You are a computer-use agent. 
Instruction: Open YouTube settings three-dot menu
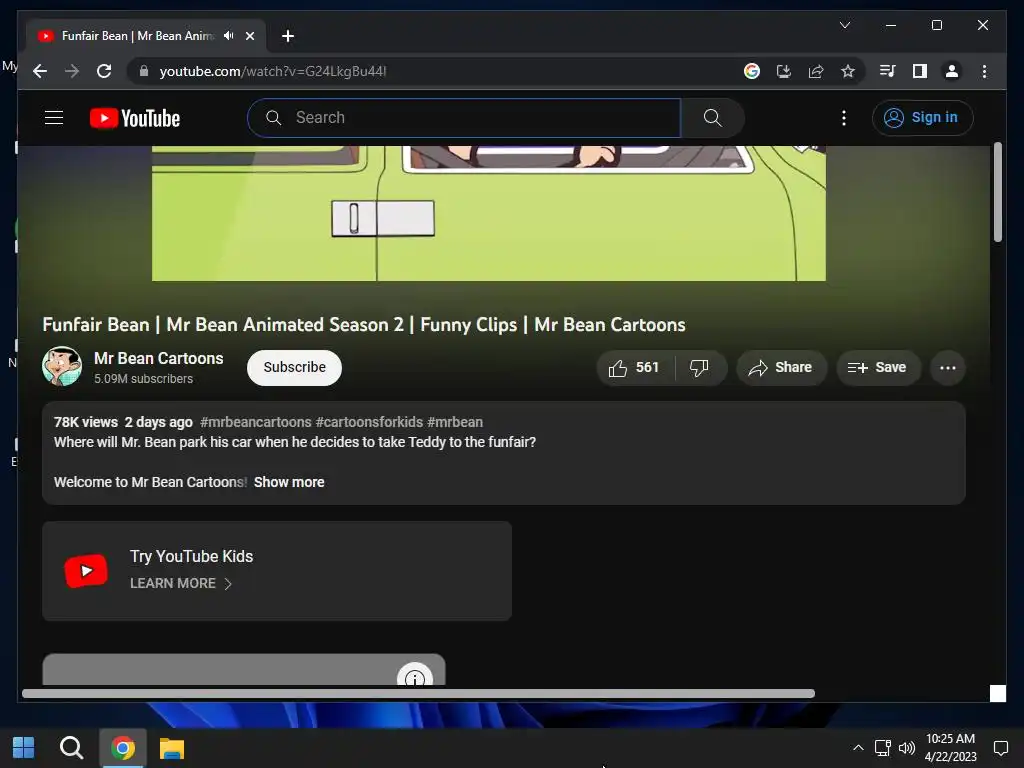coord(844,118)
